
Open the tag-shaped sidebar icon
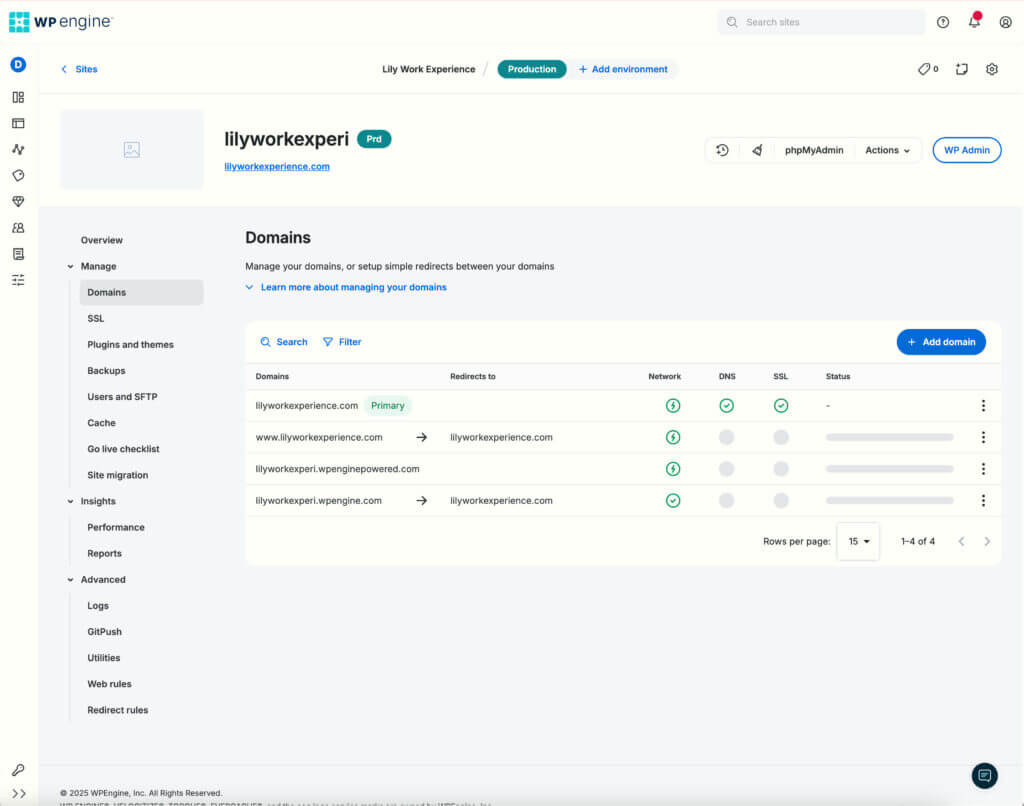tap(18, 176)
